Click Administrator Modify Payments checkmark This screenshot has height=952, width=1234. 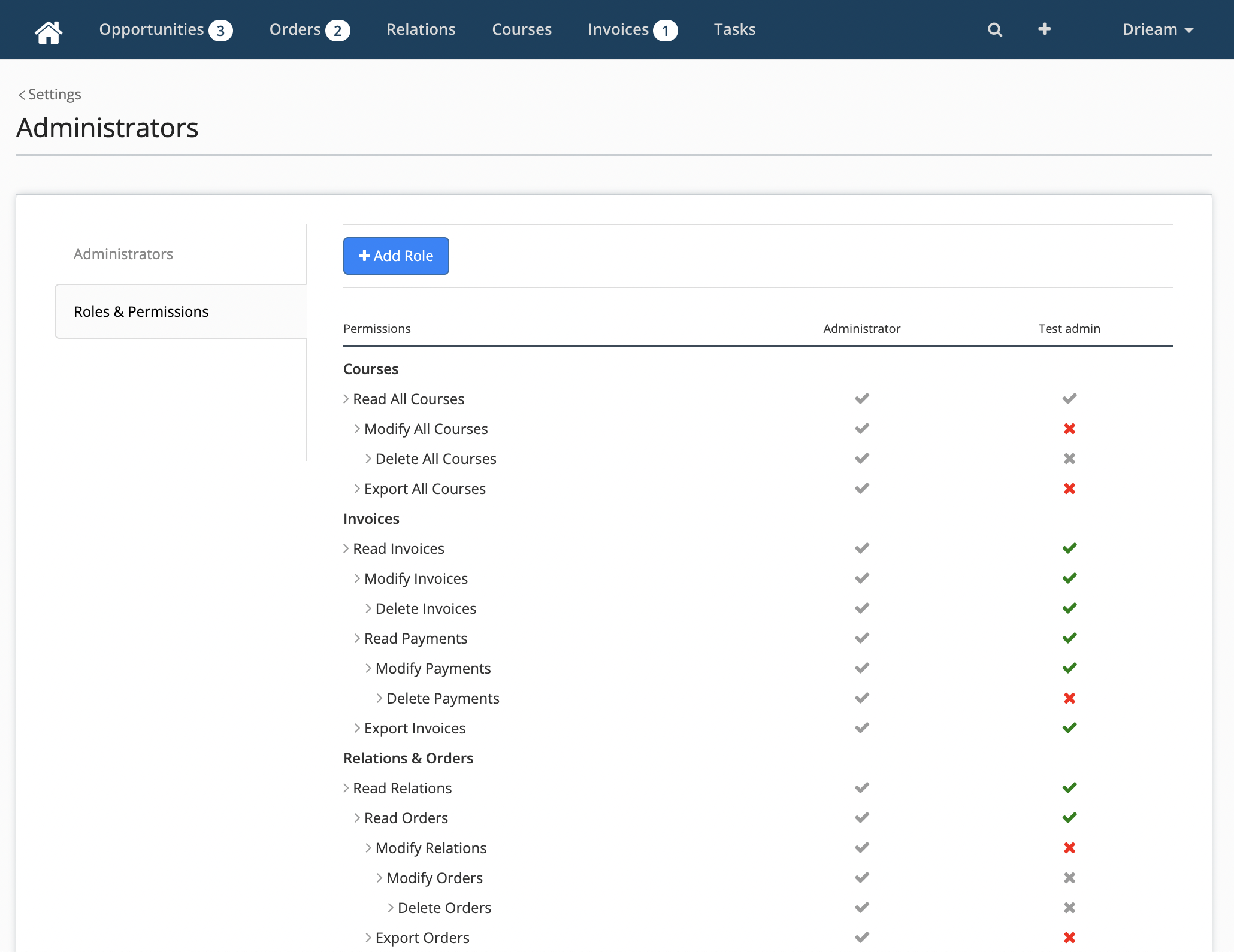point(861,668)
